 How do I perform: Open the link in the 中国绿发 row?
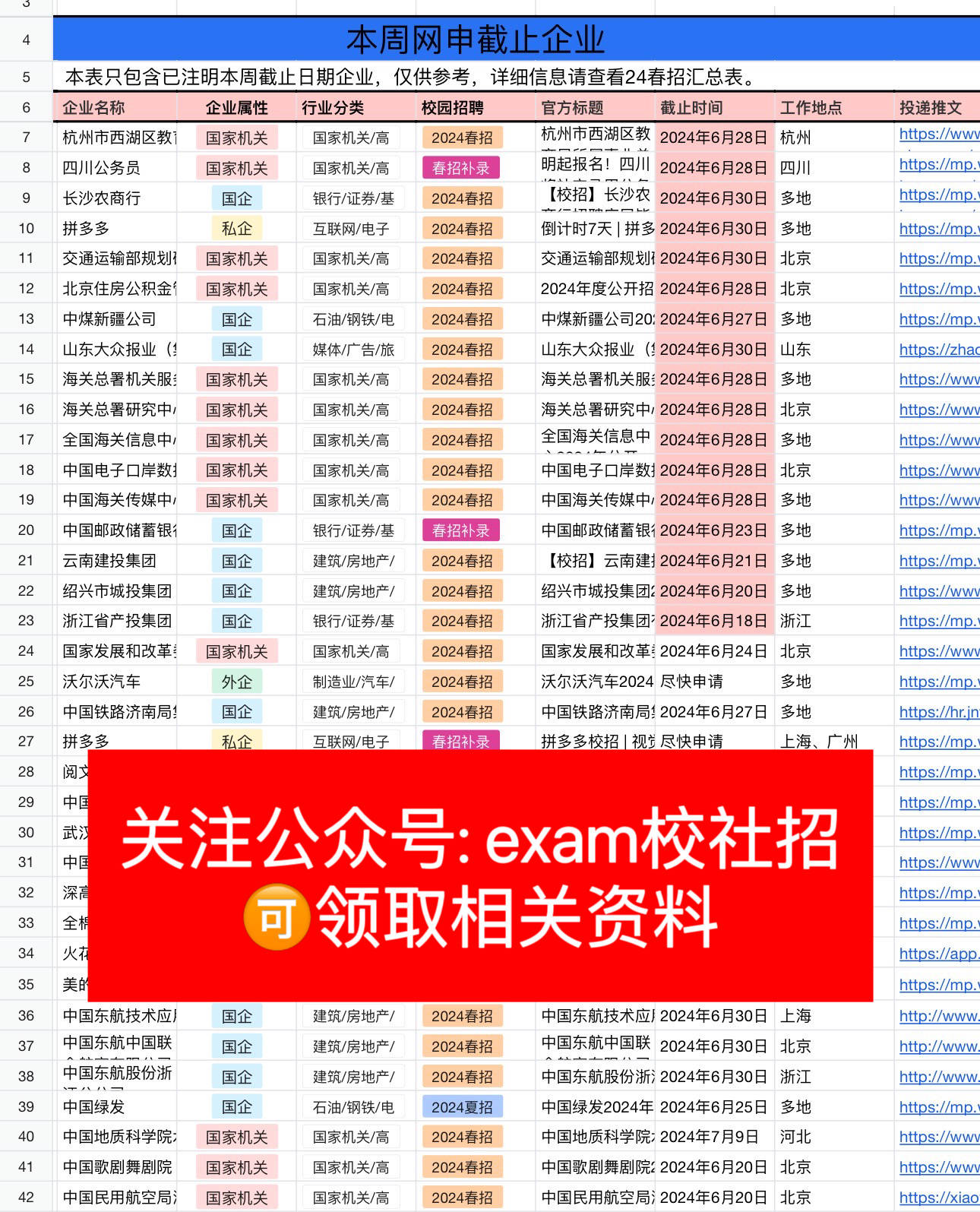pyautogui.click(x=939, y=1107)
